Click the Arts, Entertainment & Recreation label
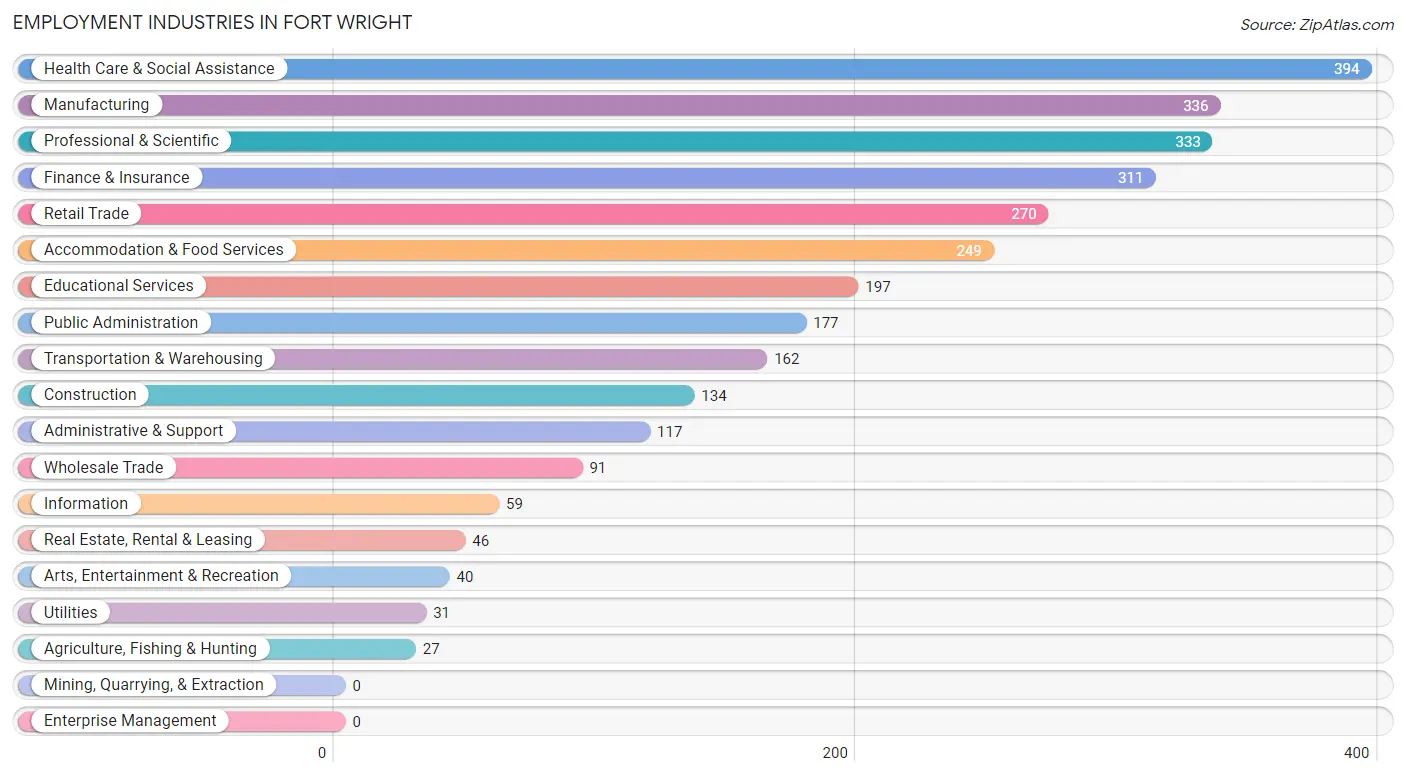The image size is (1406, 776). tap(161, 576)
